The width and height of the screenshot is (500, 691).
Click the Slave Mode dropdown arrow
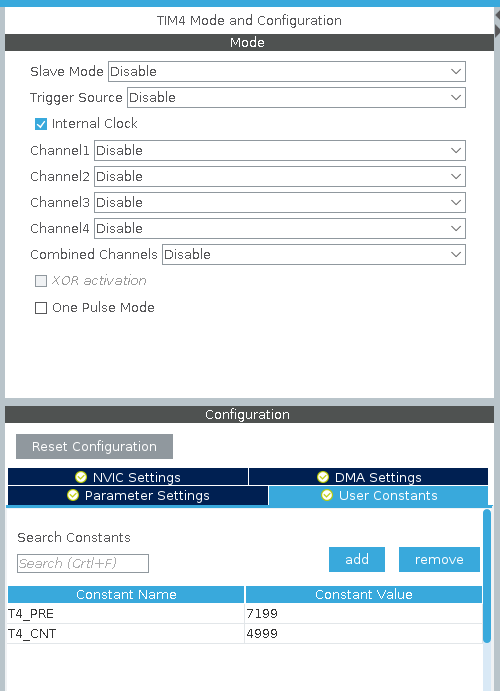(x=456, y=71)
